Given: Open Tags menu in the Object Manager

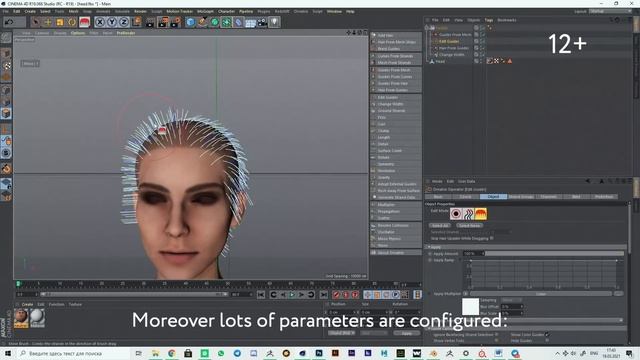Looking at the screenshot, I should pyautogui.click(x=489, y=20).
